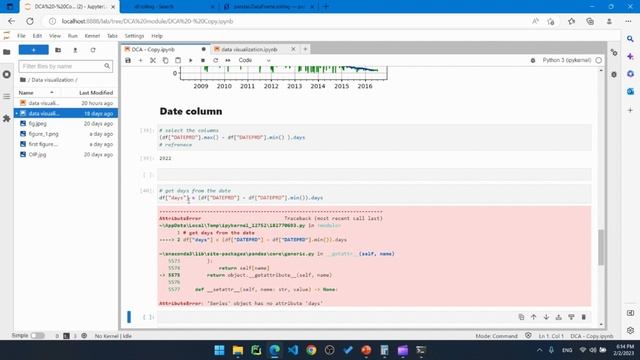Open the Extension Manager puzzle icon
The image size is (640, 360).
pos(7,118)
